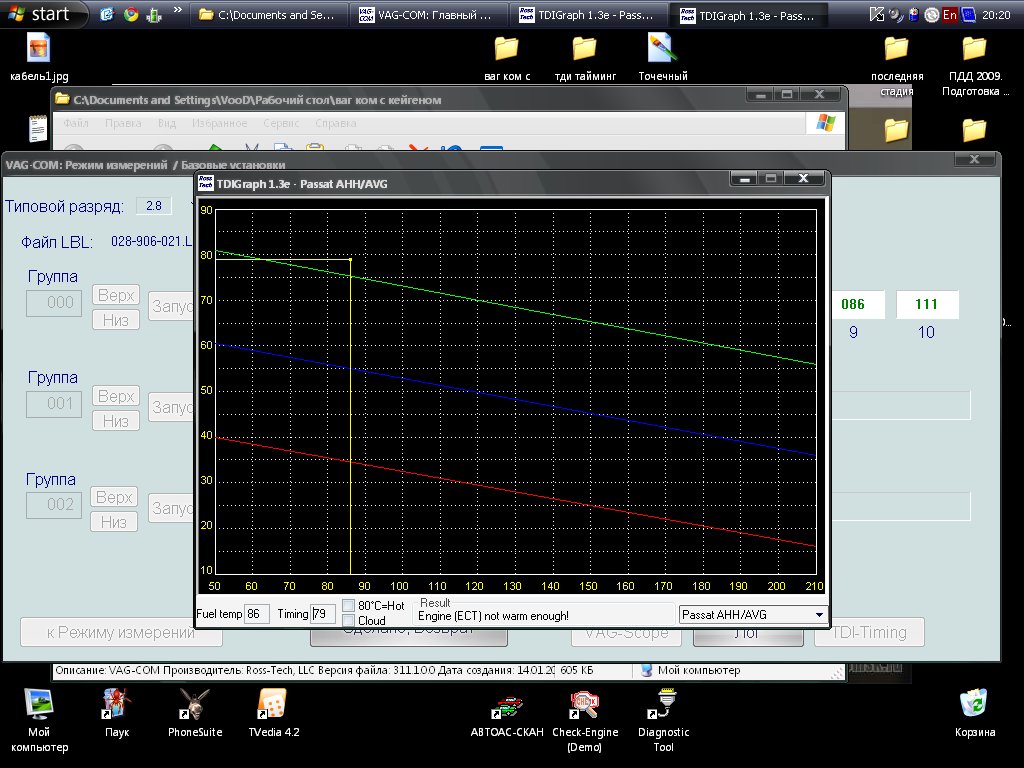Close the TDIGraph 1.3e window

click(804, 178)
